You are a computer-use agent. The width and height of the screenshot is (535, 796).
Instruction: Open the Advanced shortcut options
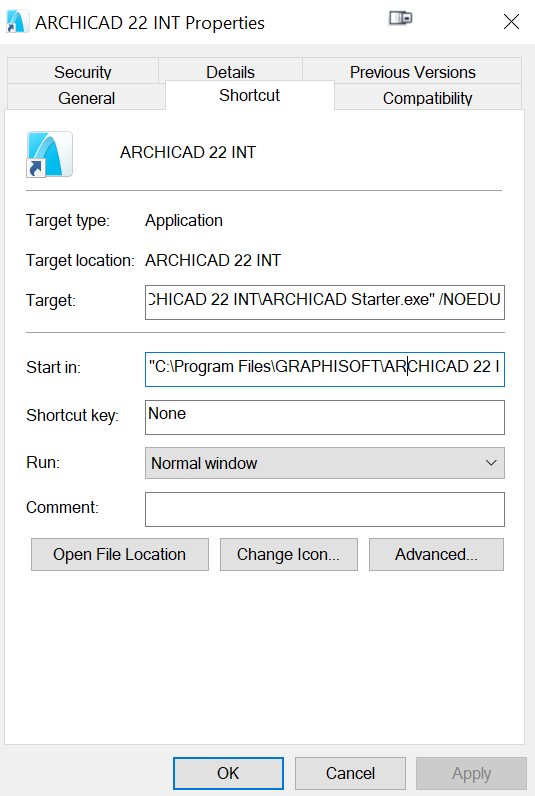[436, 554]
